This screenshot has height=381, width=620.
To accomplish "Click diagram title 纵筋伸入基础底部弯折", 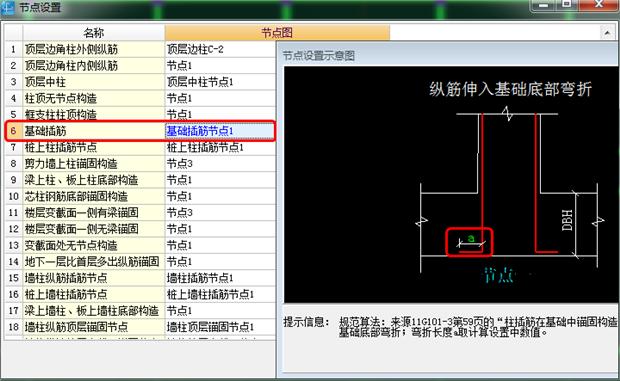I will (x=510, y=89).
